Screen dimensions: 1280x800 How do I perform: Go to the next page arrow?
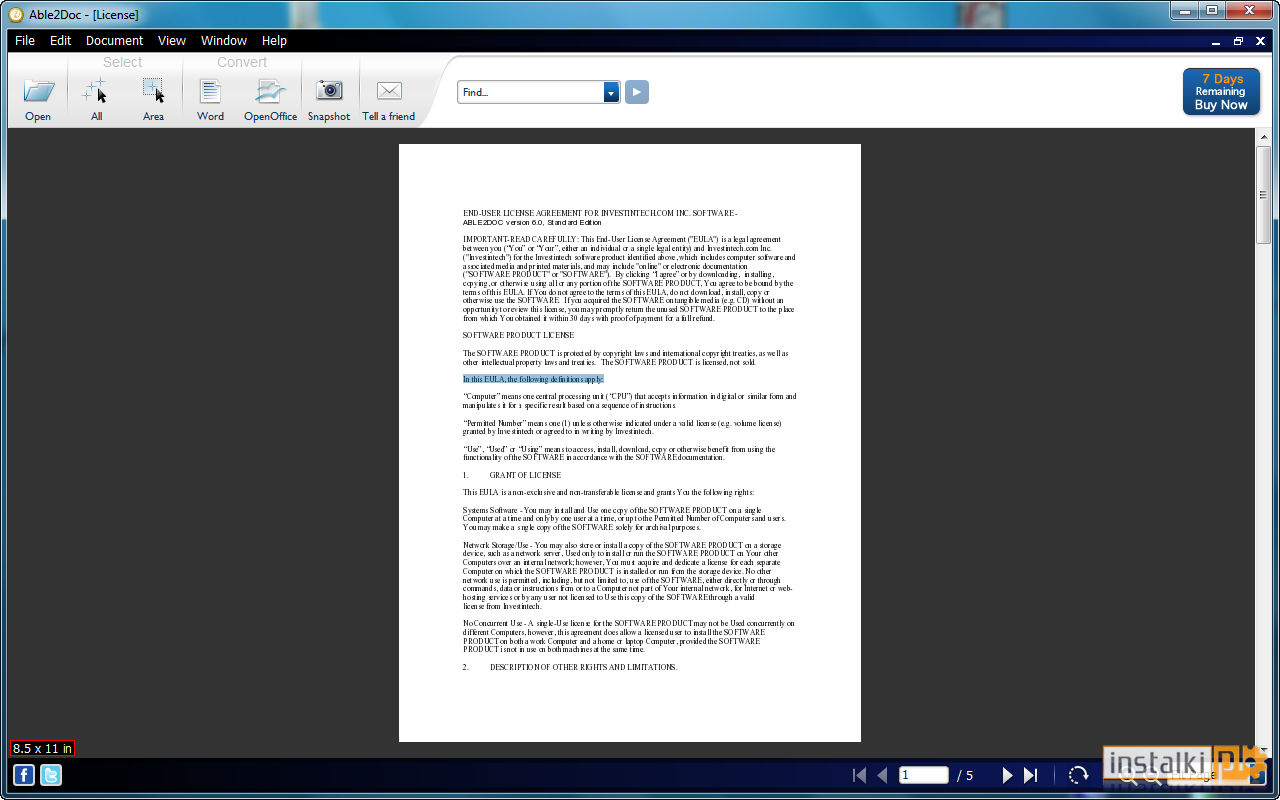click(1007, 775)
